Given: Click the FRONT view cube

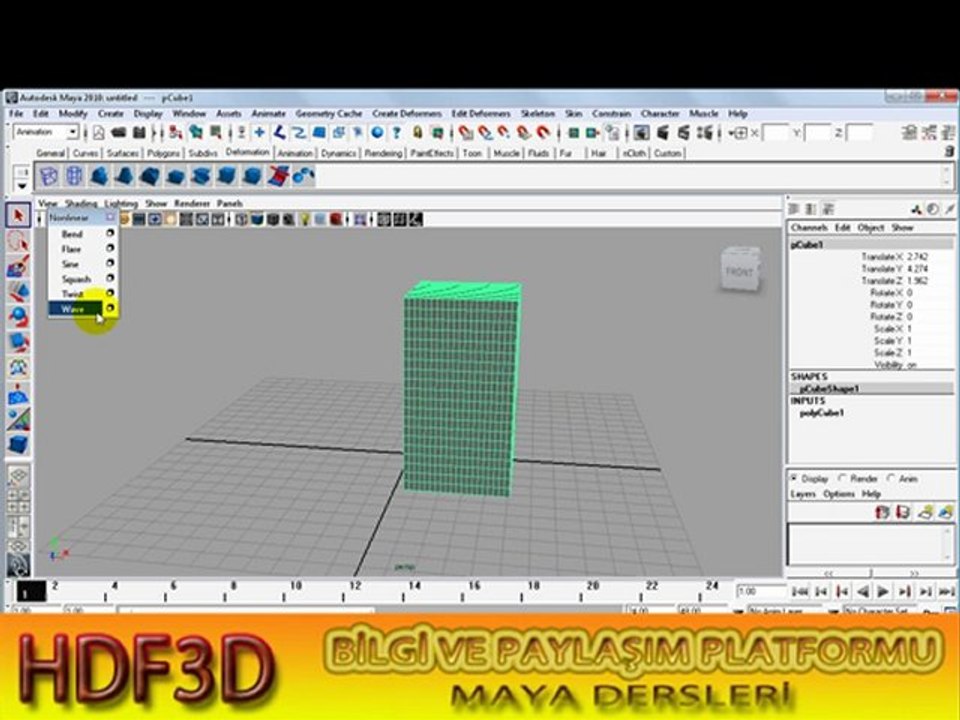Looking at the screenshot, I should (x=740, y=269).
